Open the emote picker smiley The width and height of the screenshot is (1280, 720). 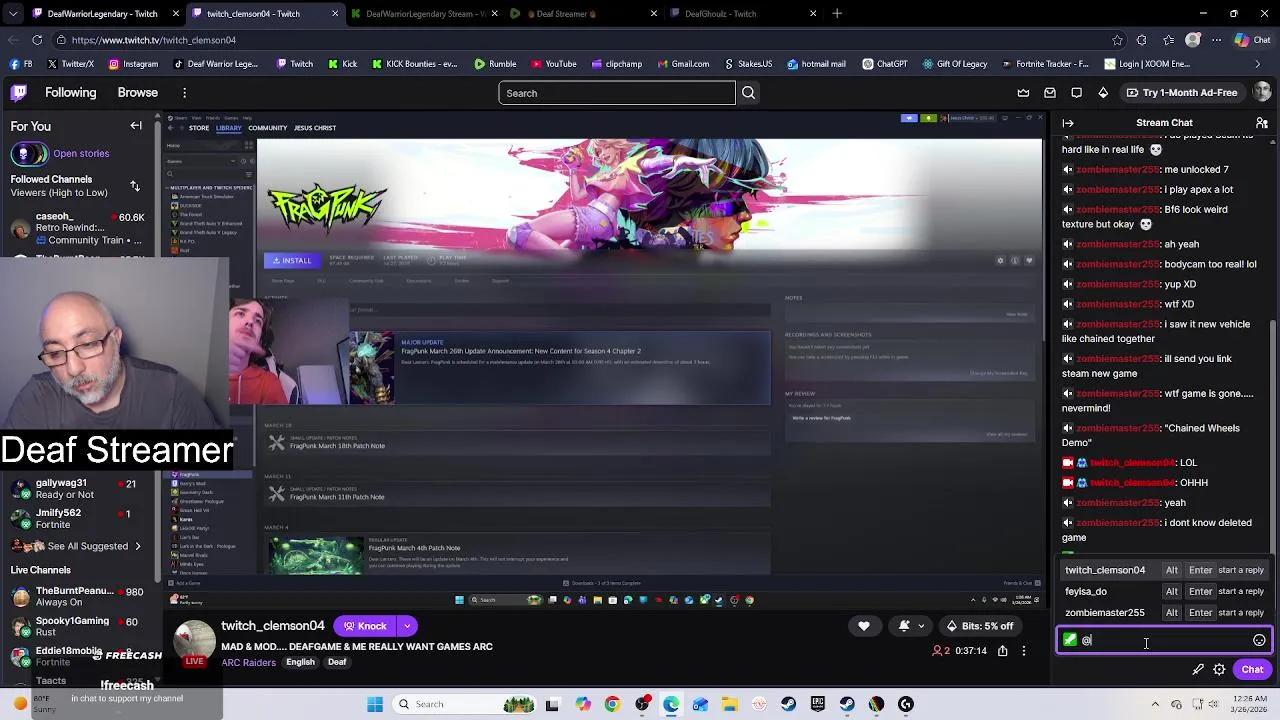tap(1259, 640)
